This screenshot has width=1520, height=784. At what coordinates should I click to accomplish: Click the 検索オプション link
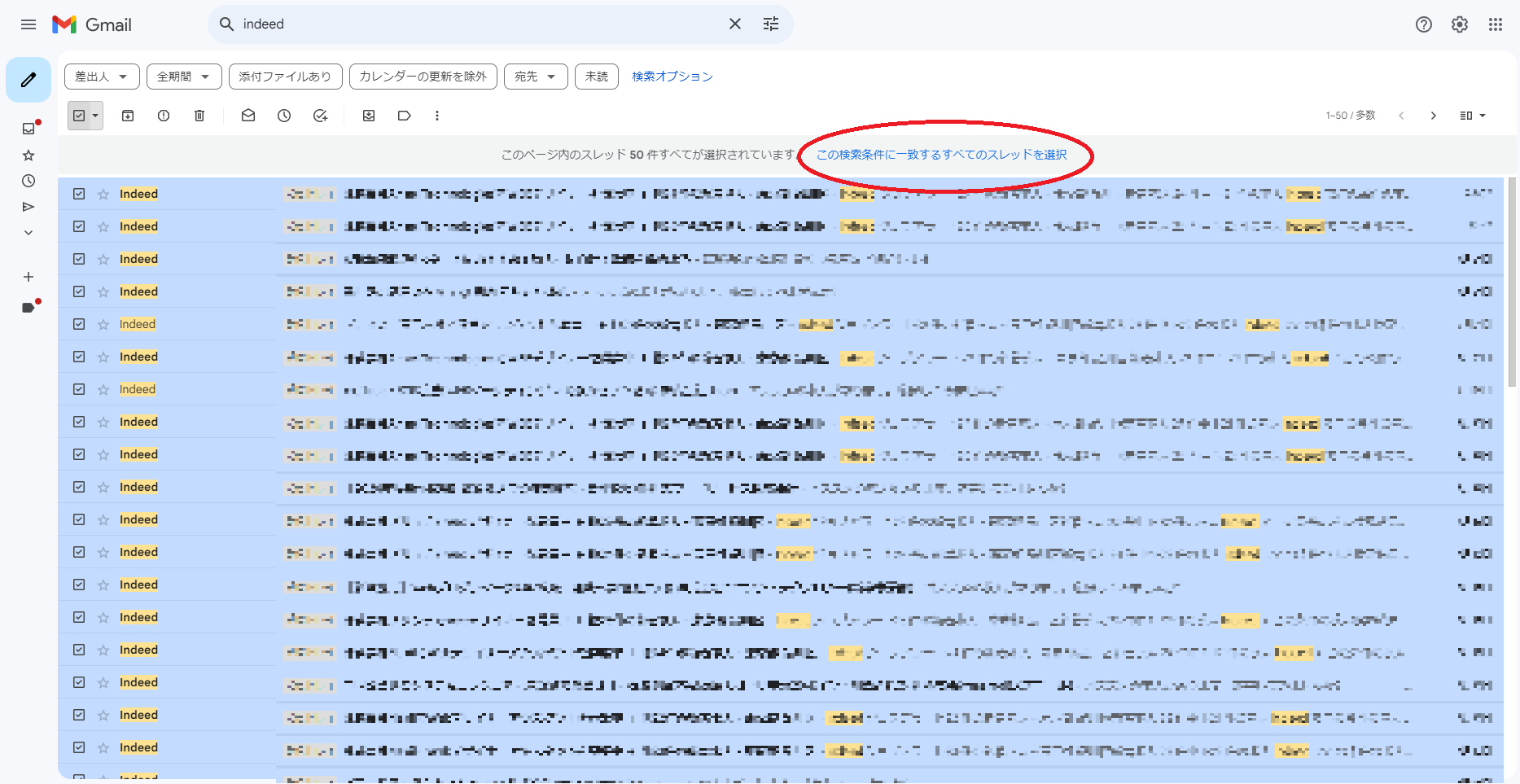(x=672, y=77)
